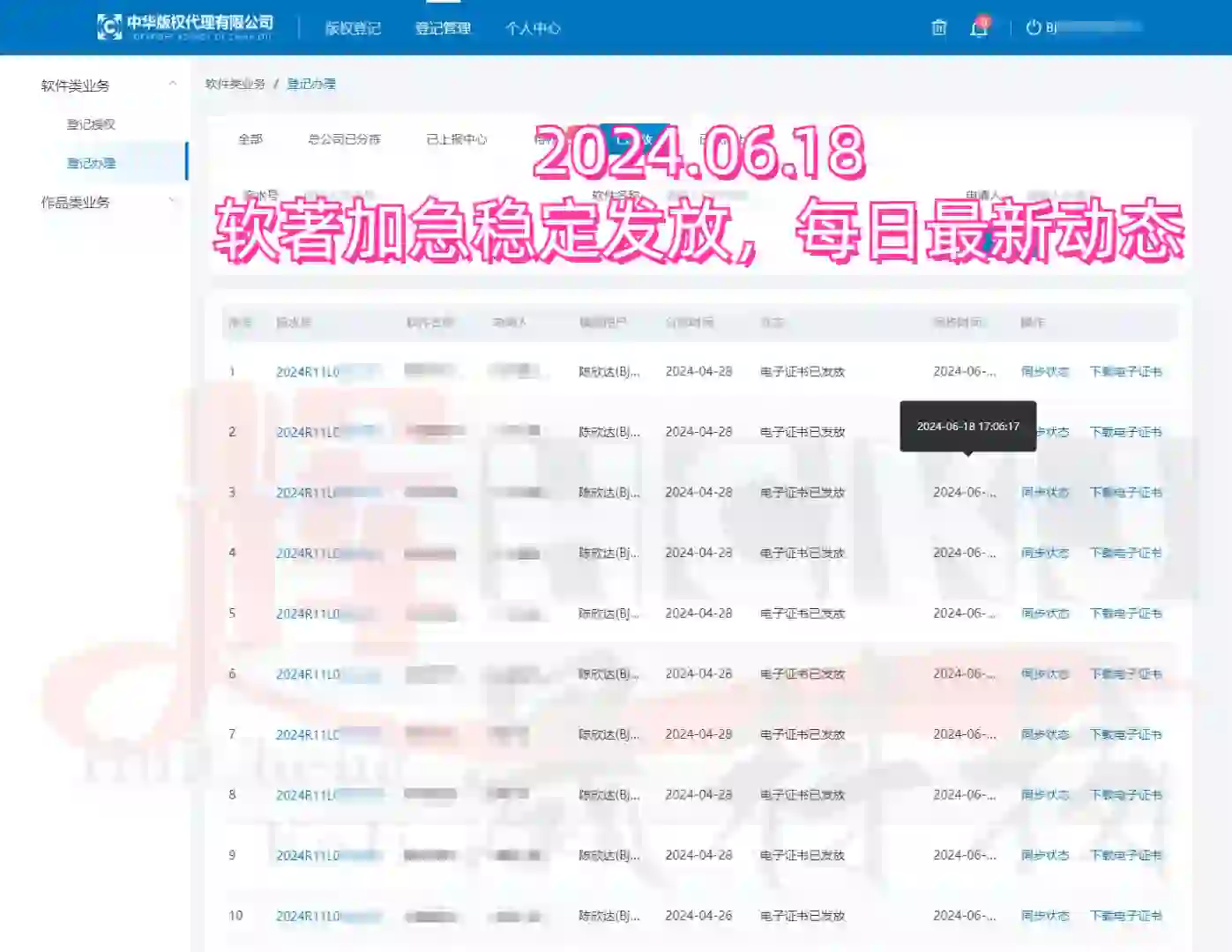Open the notification bell icon
The width and height of the screenshot is (1232, 952).
[979, 28]
